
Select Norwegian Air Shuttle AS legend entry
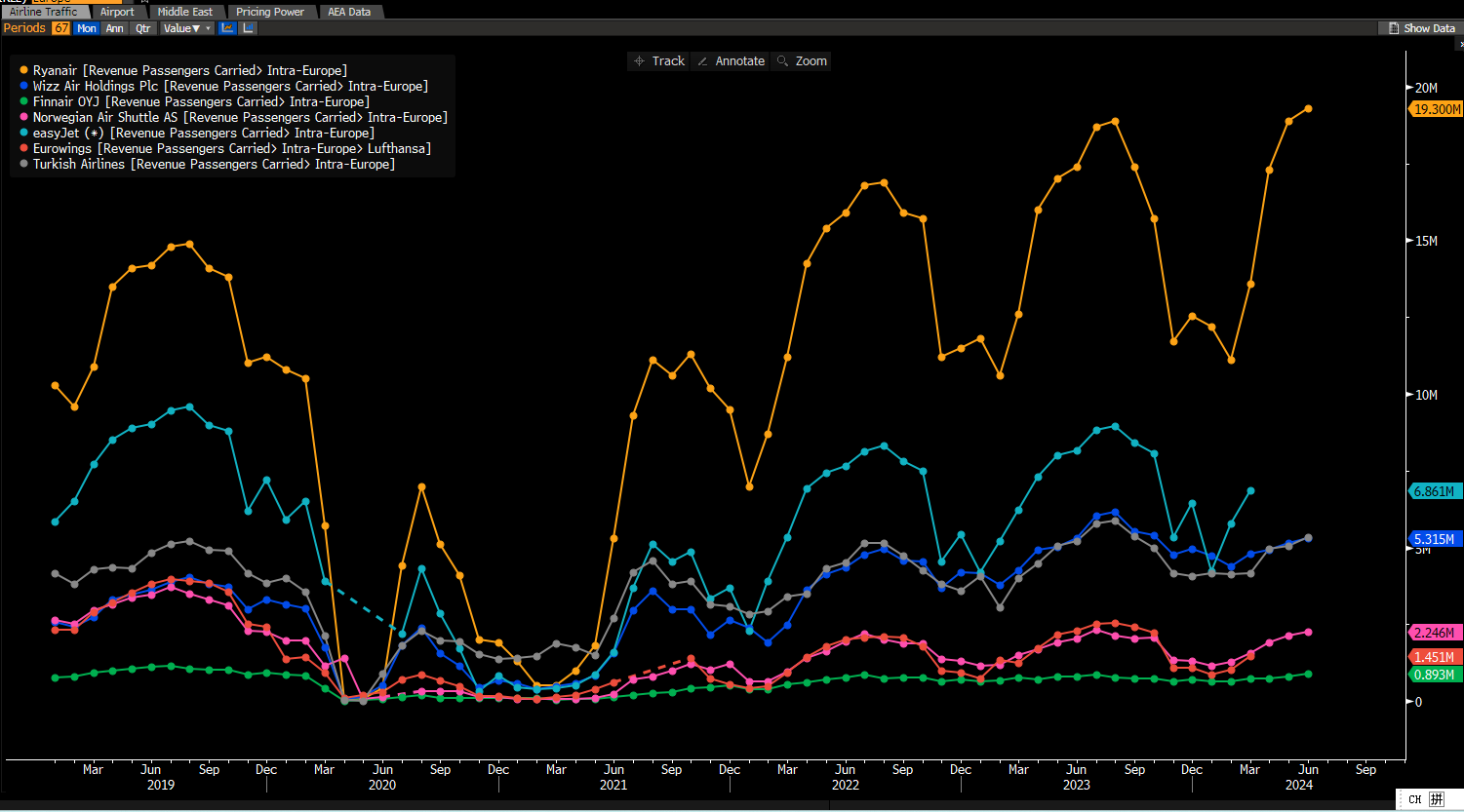click(x=240, y=117)
